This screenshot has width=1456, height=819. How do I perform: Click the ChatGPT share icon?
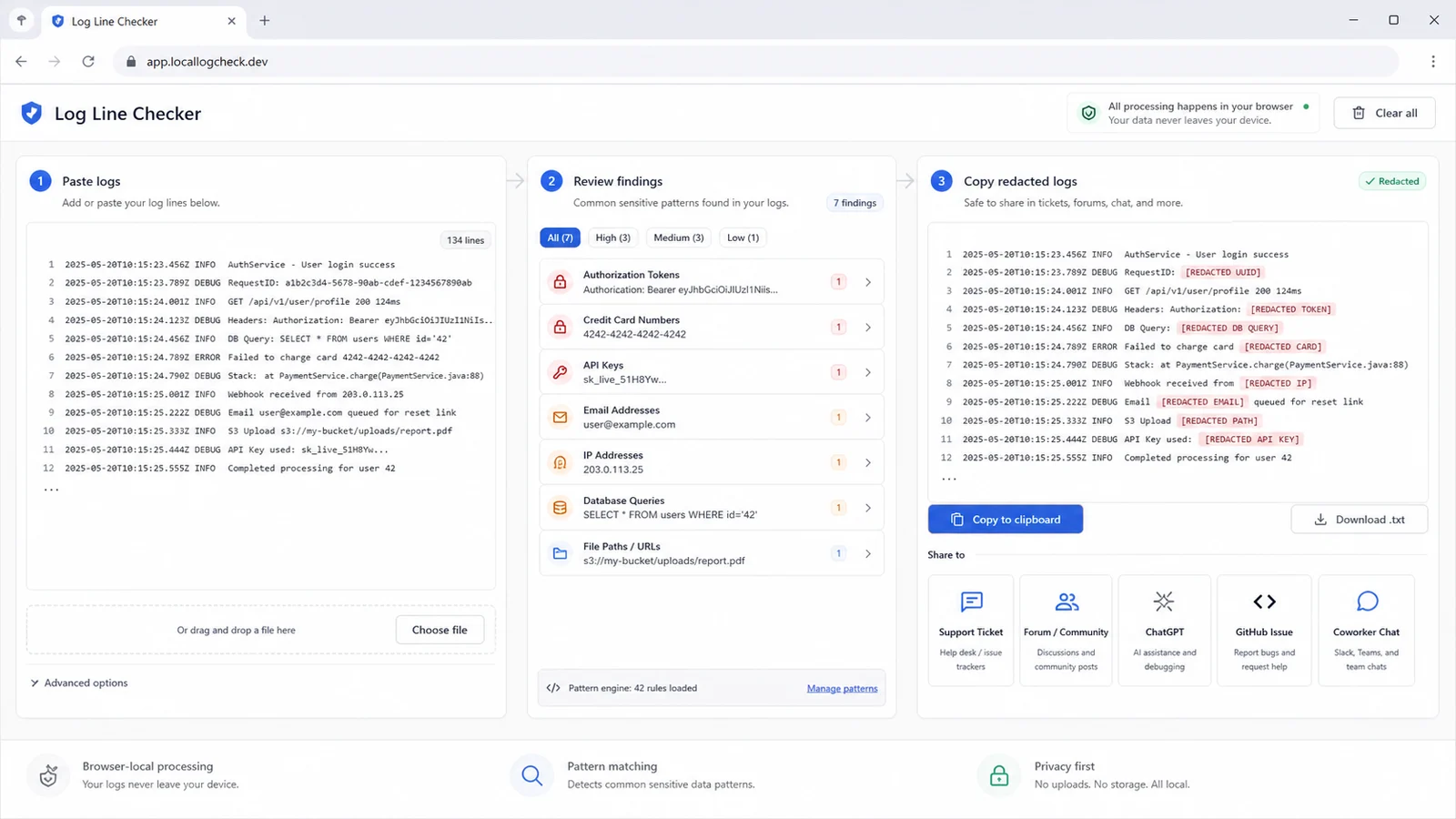coord(1164,602)
